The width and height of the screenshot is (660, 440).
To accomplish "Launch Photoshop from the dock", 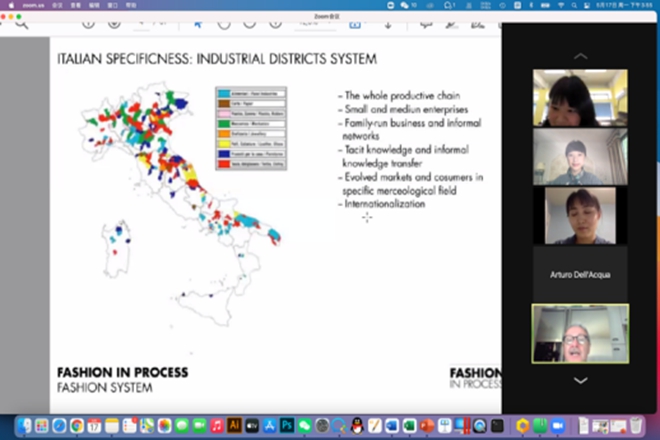I will click(286, 426).
